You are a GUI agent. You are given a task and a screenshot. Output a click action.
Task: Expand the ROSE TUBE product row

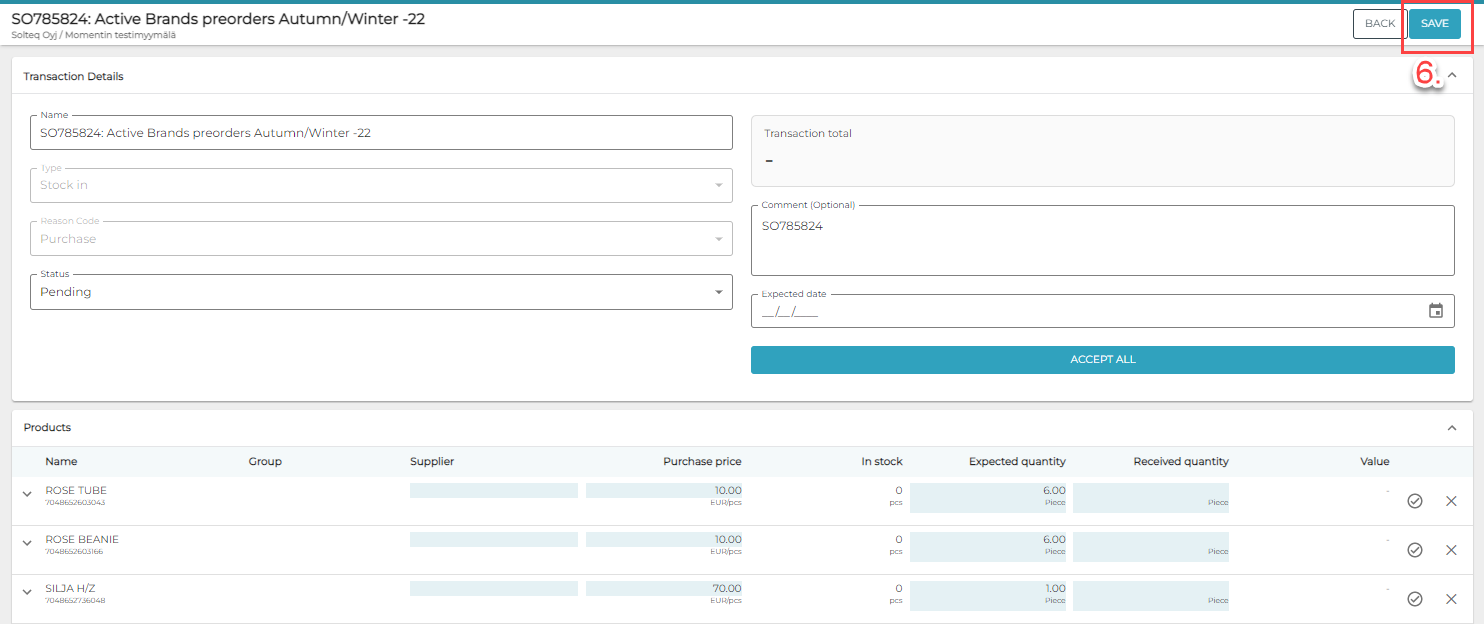pos(28,494)
